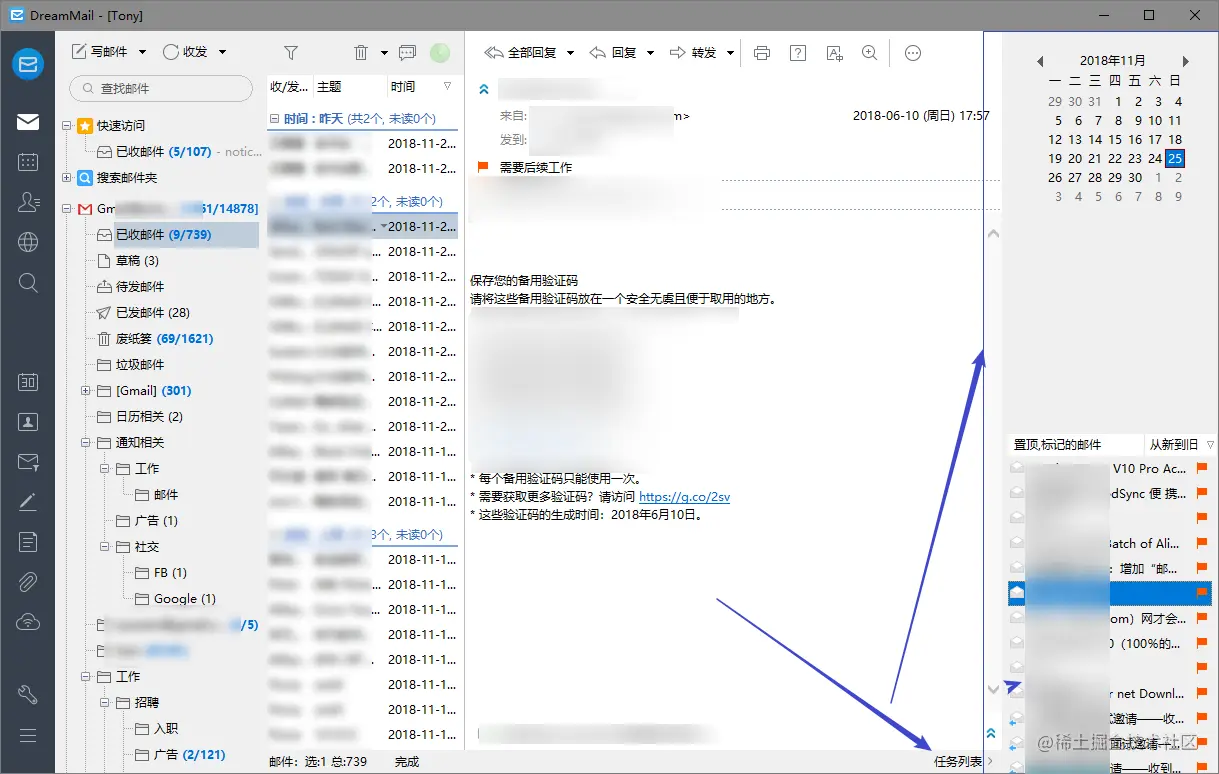Expand the [Gmail] folder node
Viewport: 1219px width, 774px height.
tap(86, 391)
